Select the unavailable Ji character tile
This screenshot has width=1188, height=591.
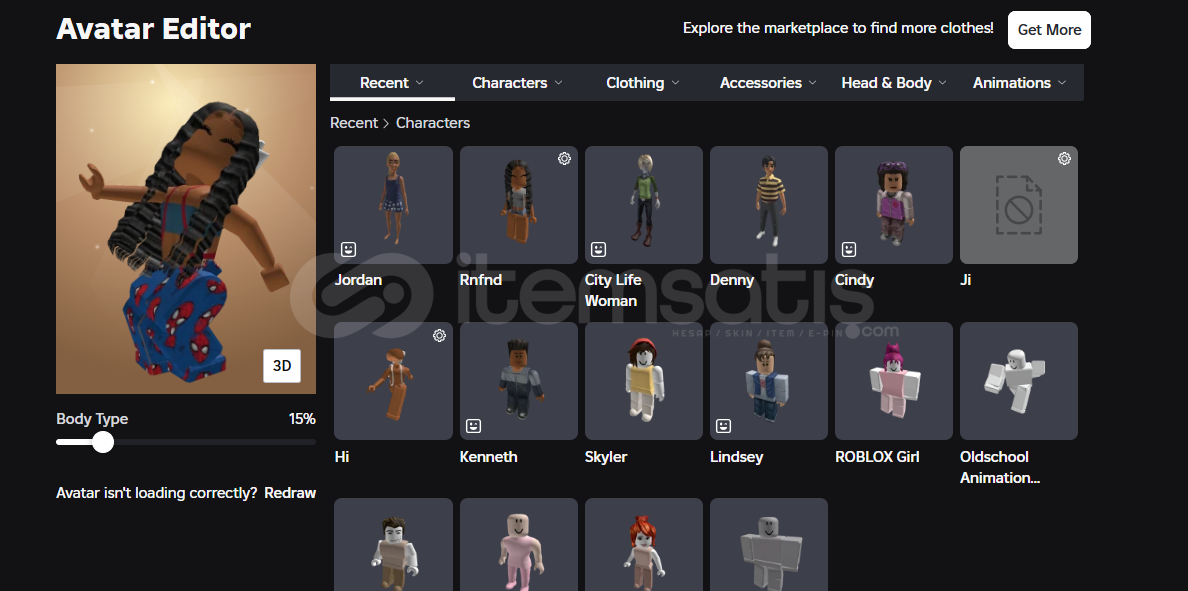[x=1019, y=205]
